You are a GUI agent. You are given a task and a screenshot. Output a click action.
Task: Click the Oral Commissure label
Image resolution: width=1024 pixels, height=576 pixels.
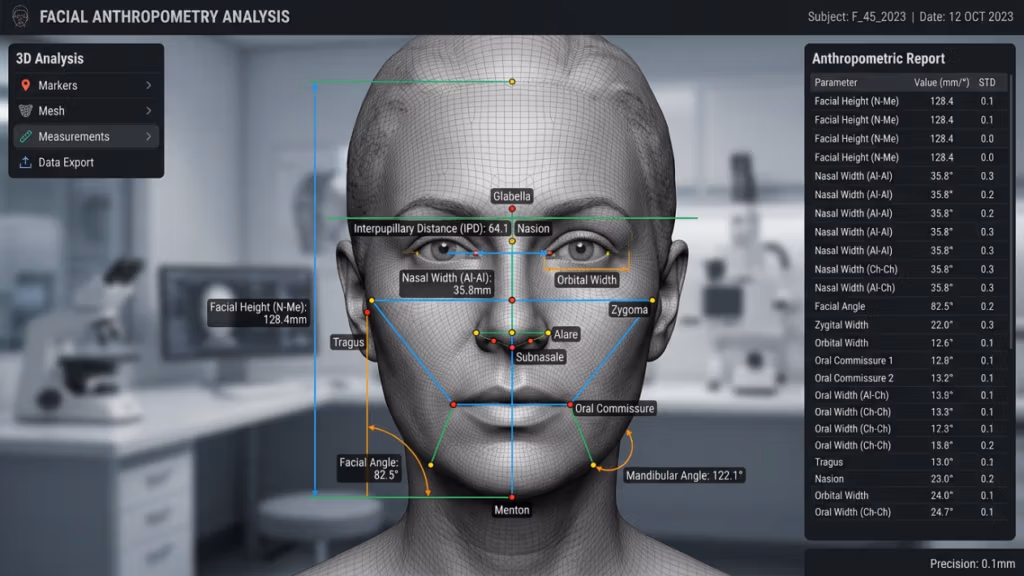point(615,409)
